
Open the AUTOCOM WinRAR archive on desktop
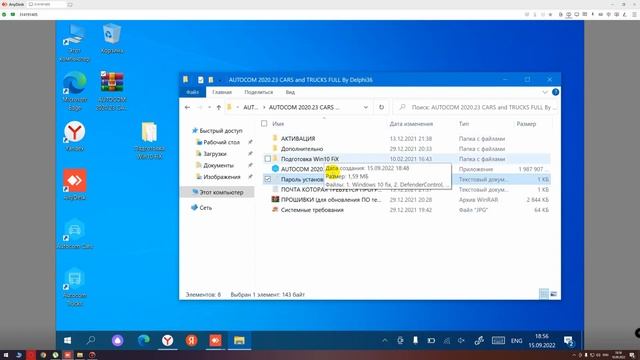tap(111, 91)
